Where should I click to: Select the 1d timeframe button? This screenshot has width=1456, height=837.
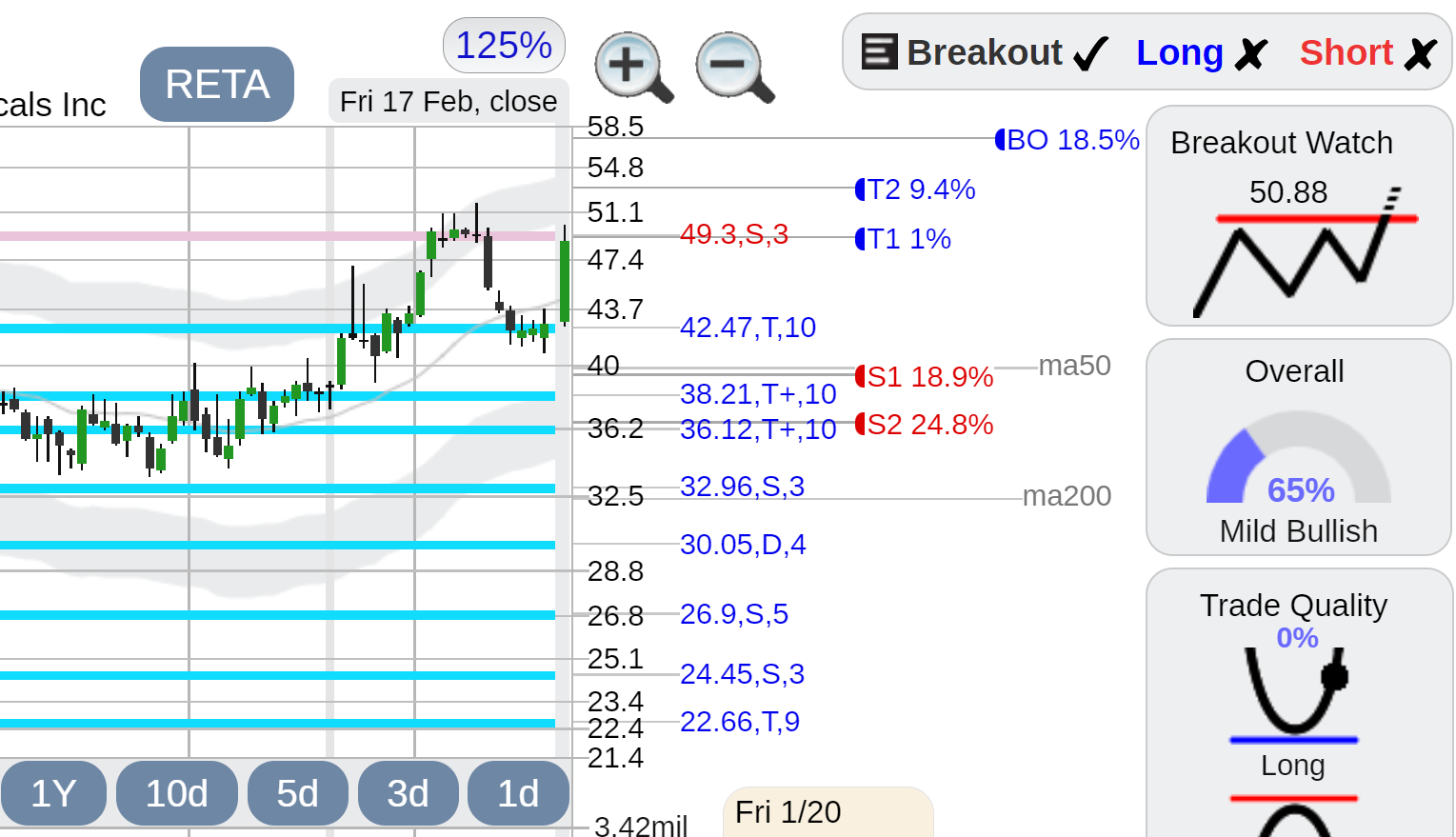click(x=519, y=793)
